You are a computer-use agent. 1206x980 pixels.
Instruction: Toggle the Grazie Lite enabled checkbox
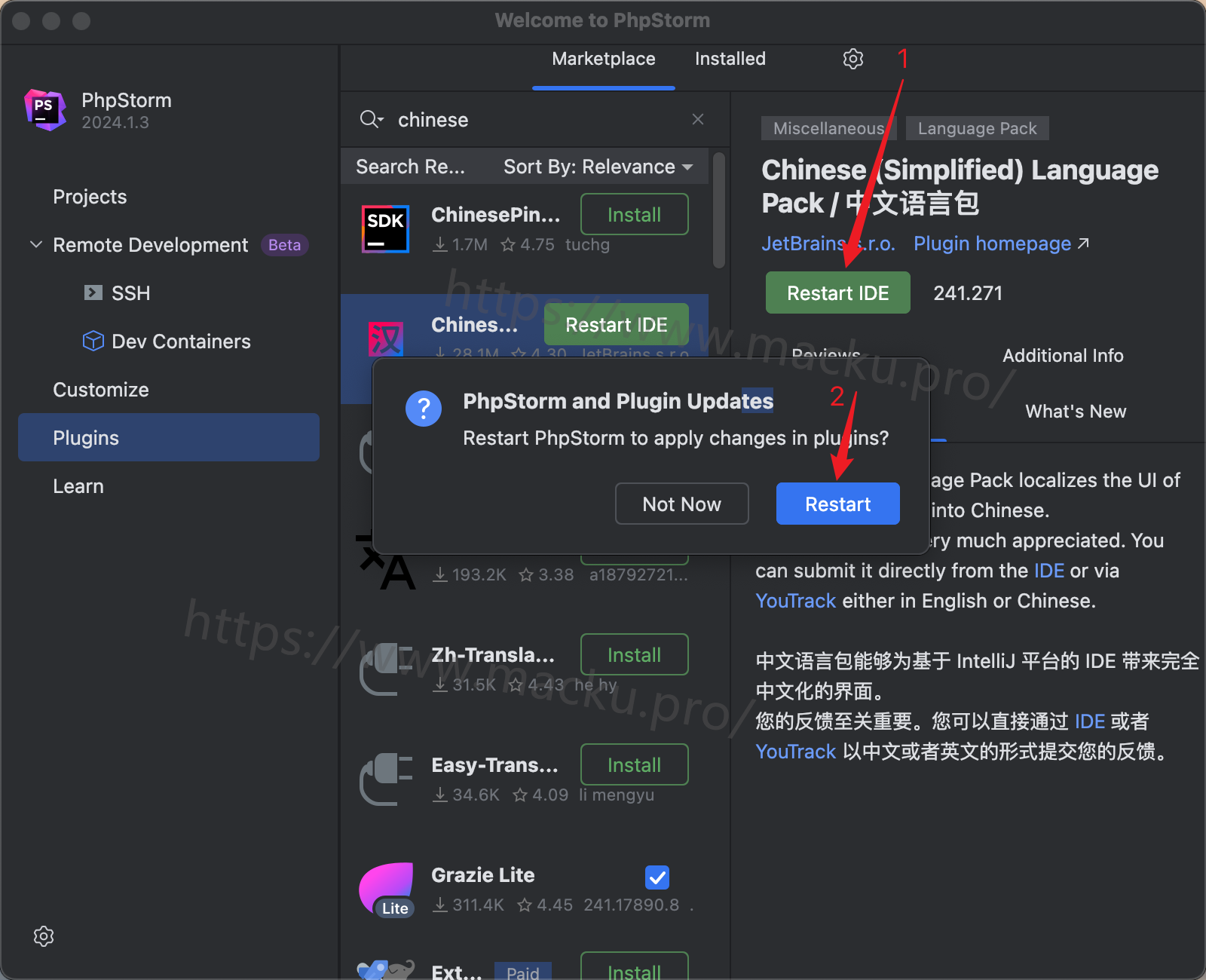pos(657,877)
